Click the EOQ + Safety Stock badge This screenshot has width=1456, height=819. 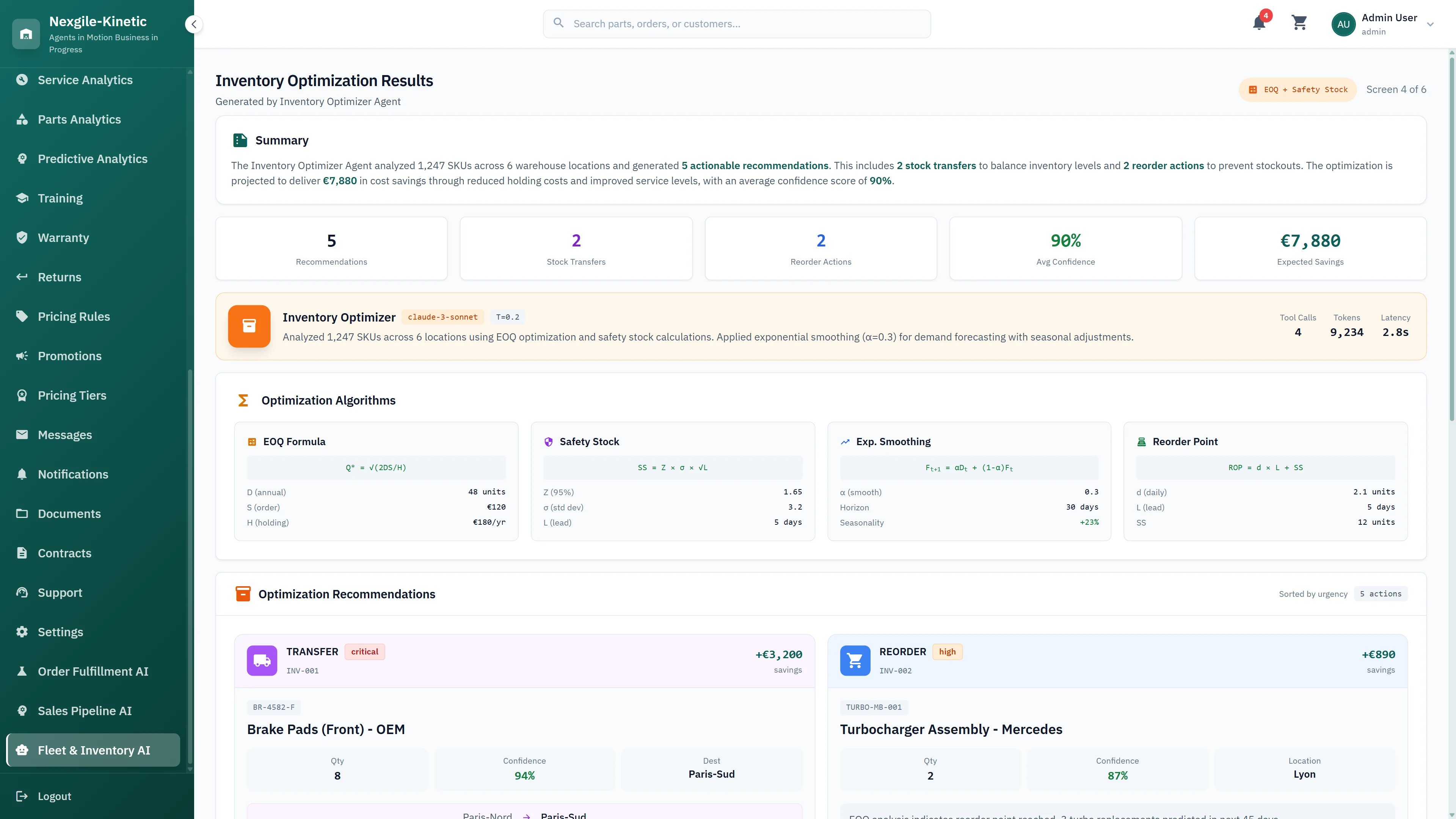(x=1298, y=89)
